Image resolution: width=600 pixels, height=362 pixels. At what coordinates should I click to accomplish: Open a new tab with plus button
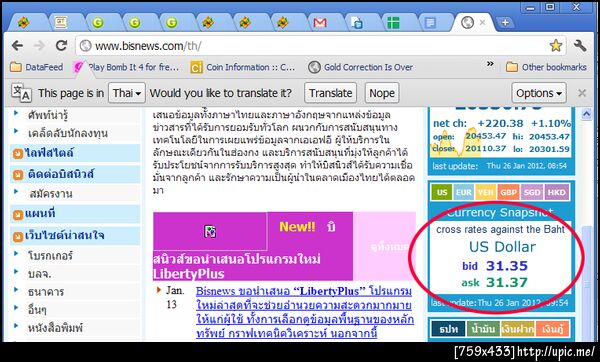(x=505, y=23)
